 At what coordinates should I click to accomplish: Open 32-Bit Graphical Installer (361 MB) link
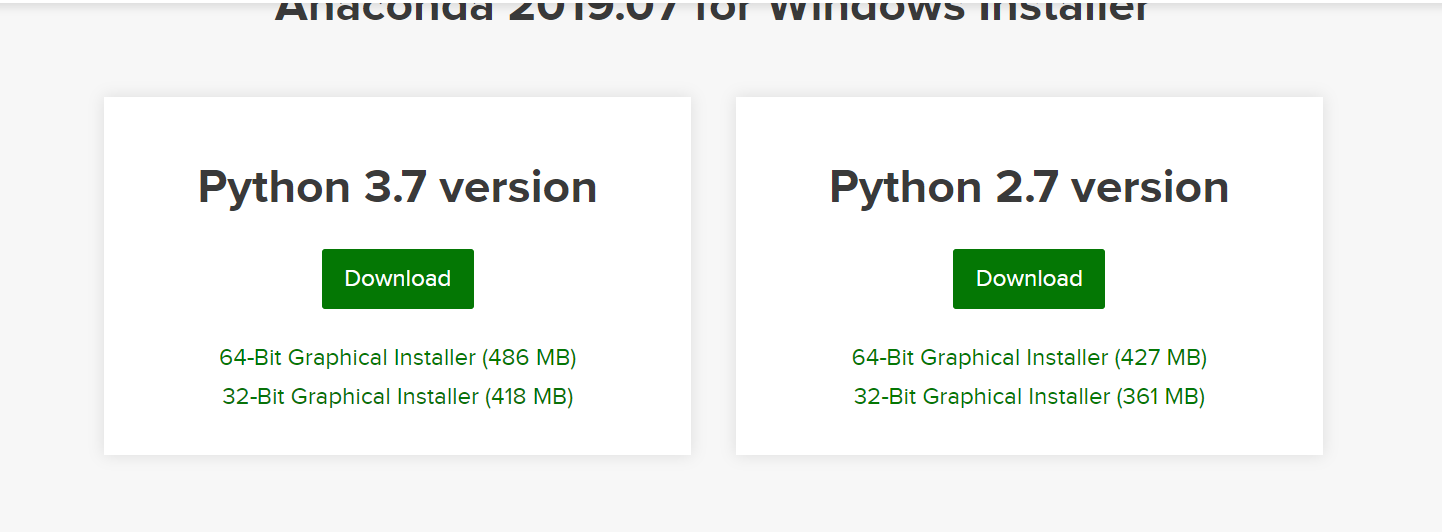pyautogui.click(x=1029, y=397)
